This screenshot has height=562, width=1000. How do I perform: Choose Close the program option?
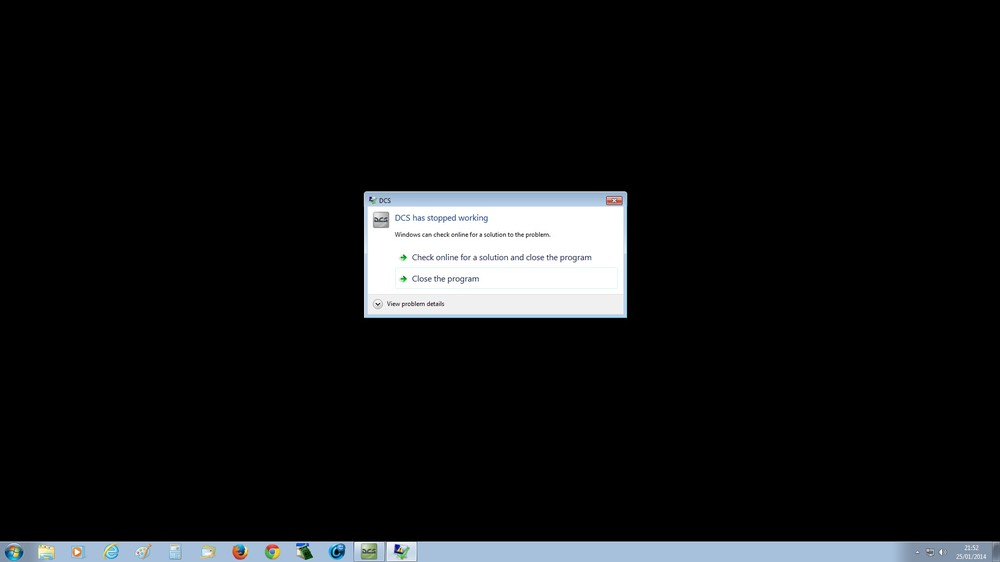[x=506, y=279]
